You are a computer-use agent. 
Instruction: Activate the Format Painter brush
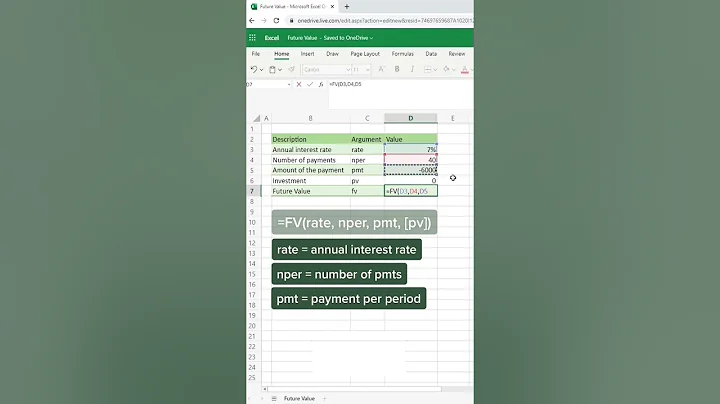(292, 69)
